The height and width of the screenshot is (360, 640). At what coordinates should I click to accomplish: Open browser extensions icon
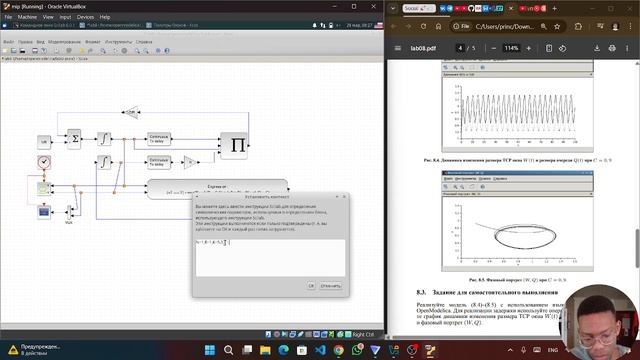[x=578, y=27]
